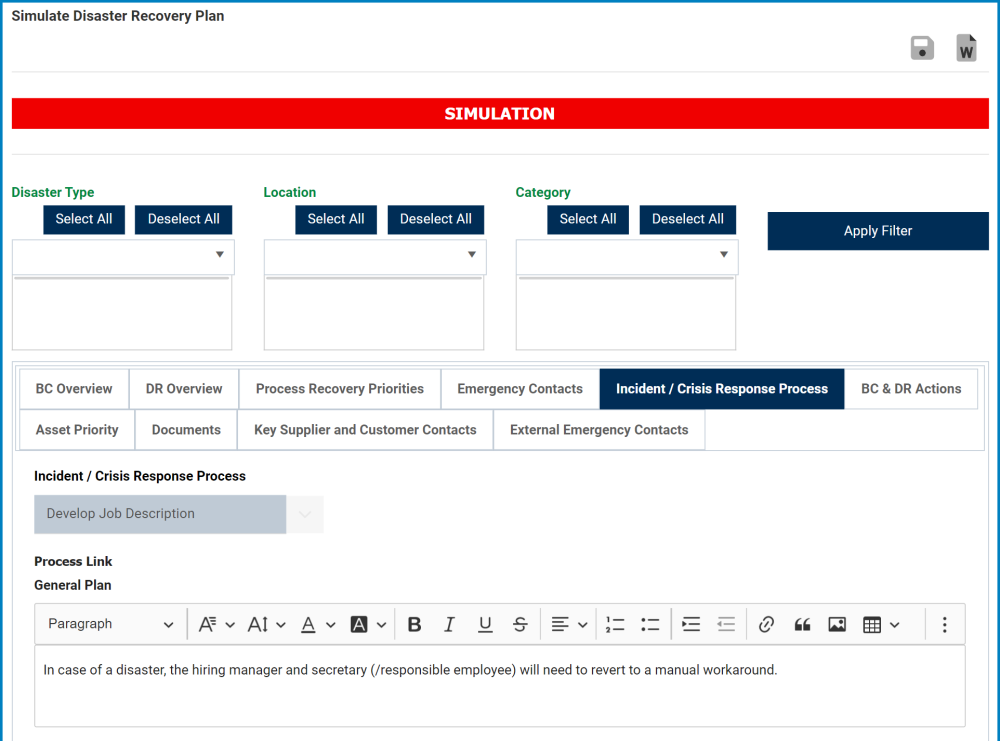The height and width of the screenshot is (741, 1000).
Task: Click in Category selection list box
Action: pos(626,314)
